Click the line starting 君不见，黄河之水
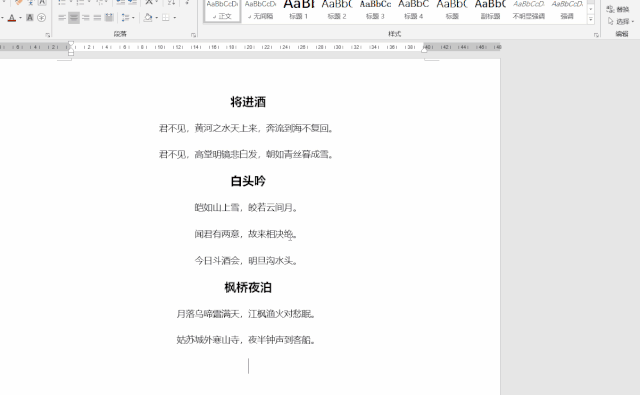The image size is (640, 395). coord(246,129)
